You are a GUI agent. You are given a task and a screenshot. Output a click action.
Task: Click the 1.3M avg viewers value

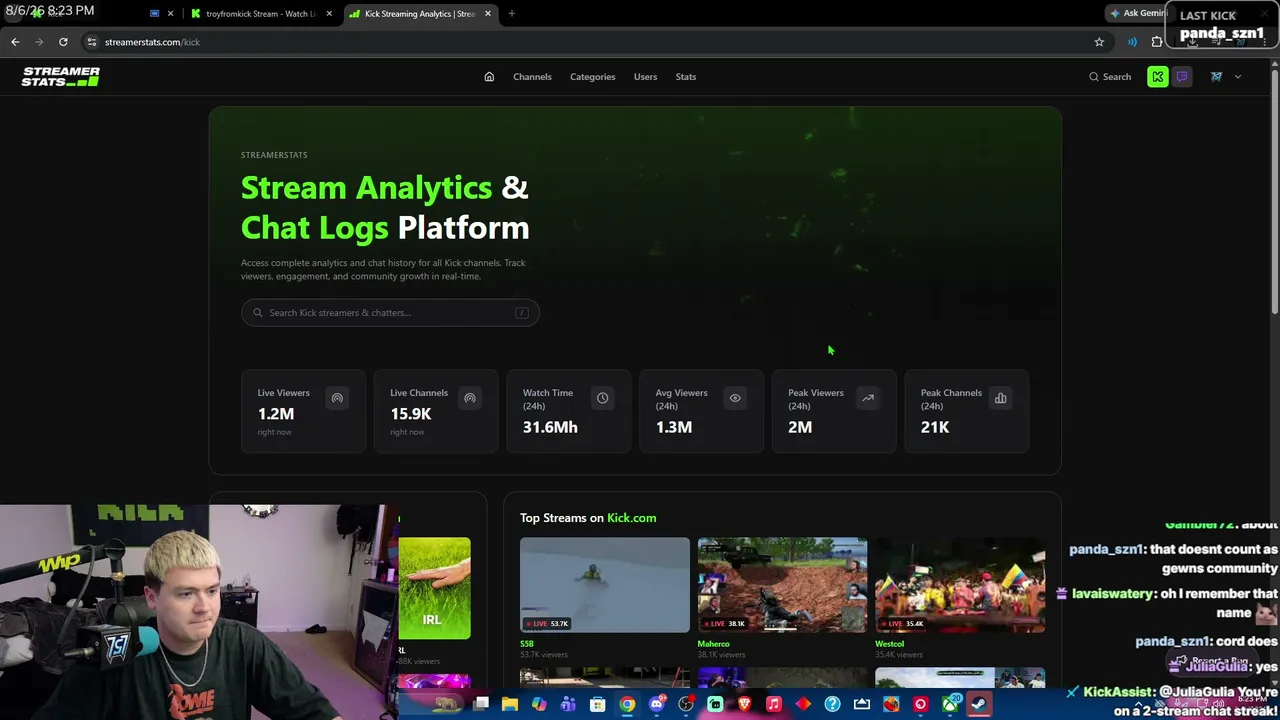(674, 427)
